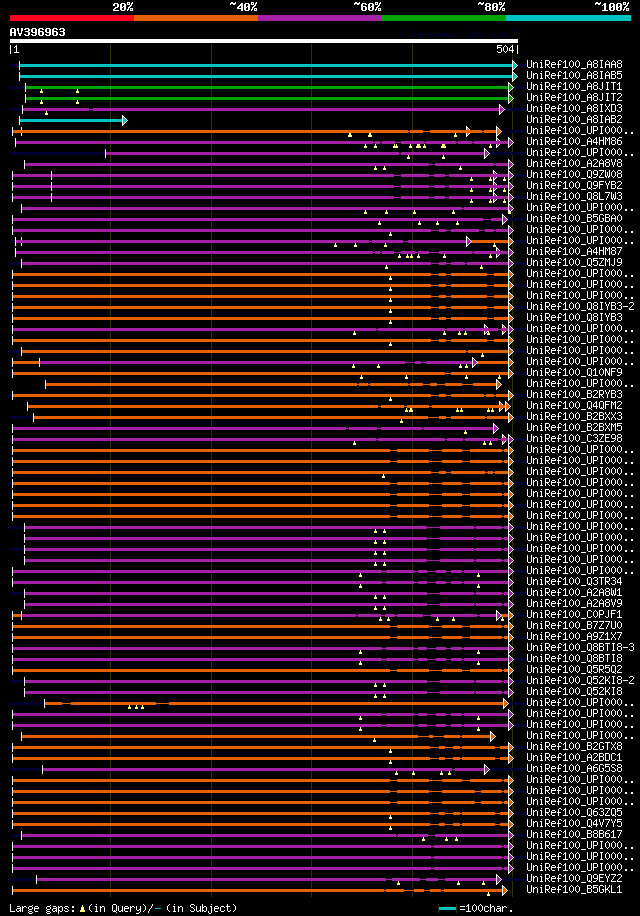Click the orange ~40% legend segment

(x=196, y=18)
